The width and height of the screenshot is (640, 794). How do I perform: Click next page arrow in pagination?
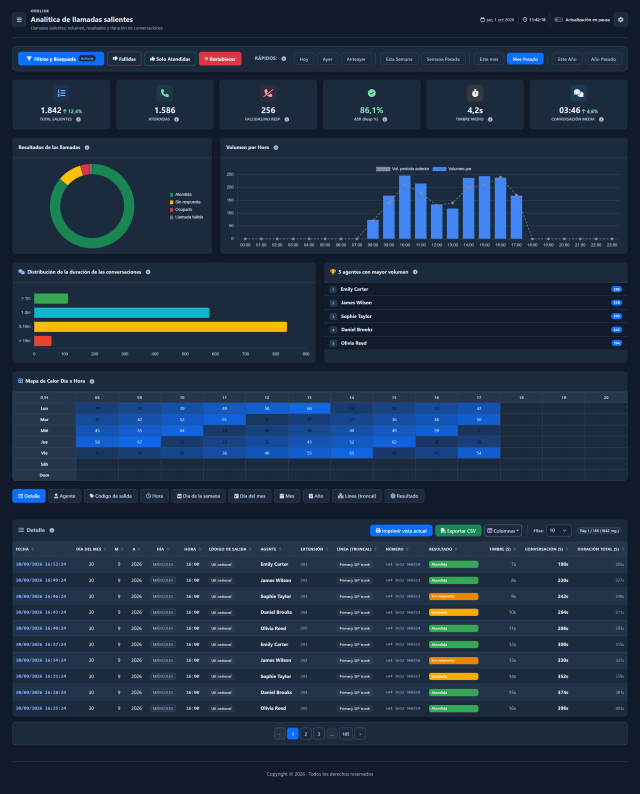click(x=360, y=734)
